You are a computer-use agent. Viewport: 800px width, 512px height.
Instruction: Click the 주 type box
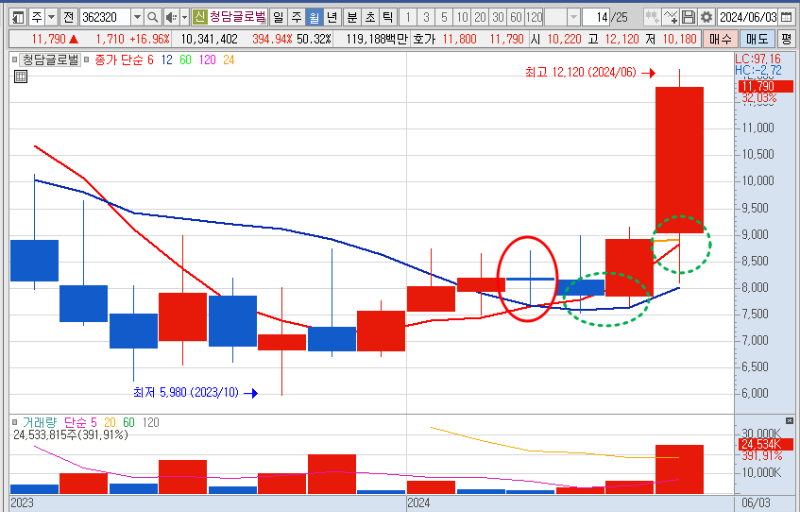pyautogui.click(x=37, y=17)
